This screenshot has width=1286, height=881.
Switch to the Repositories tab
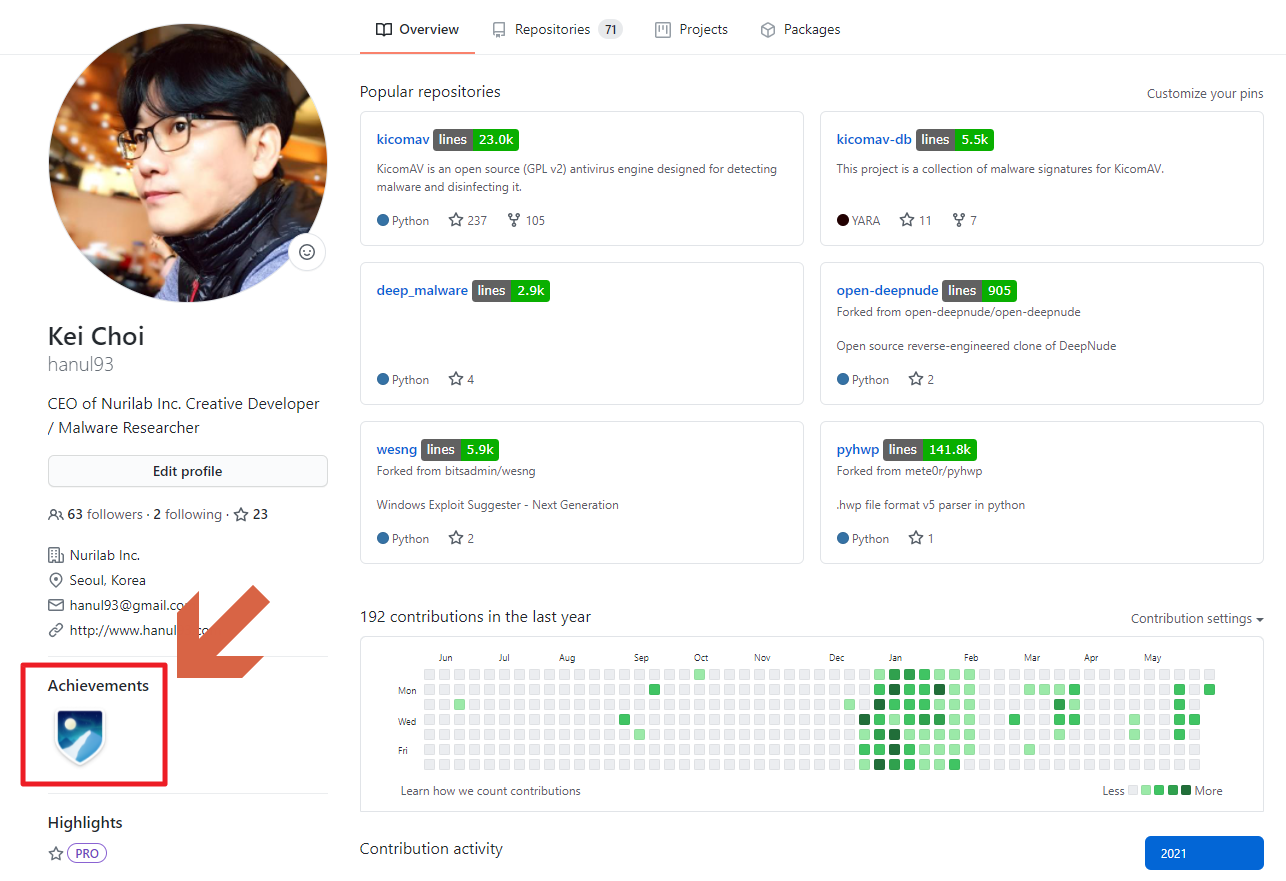point(556,29)
